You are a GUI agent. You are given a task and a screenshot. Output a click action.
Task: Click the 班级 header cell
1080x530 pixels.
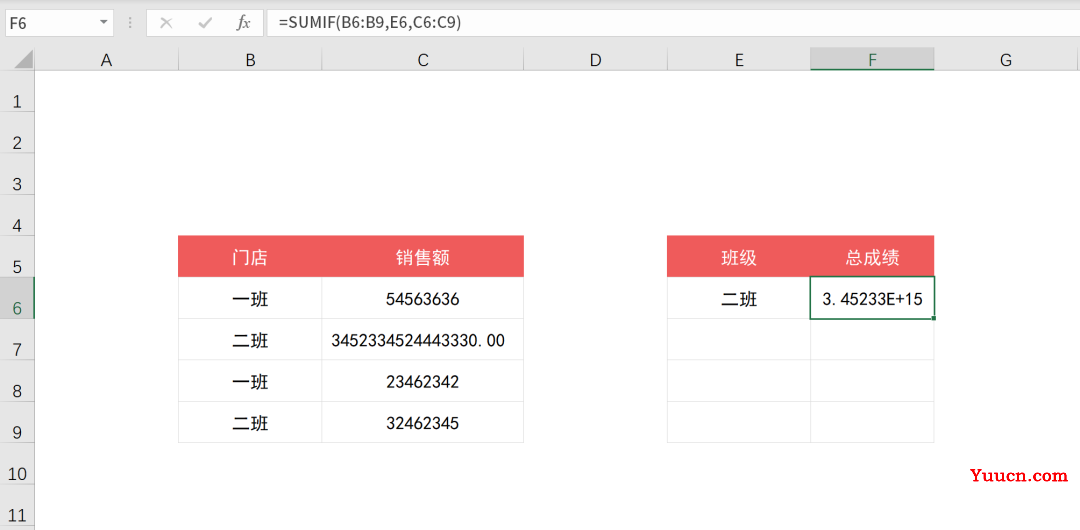[739, 256]
